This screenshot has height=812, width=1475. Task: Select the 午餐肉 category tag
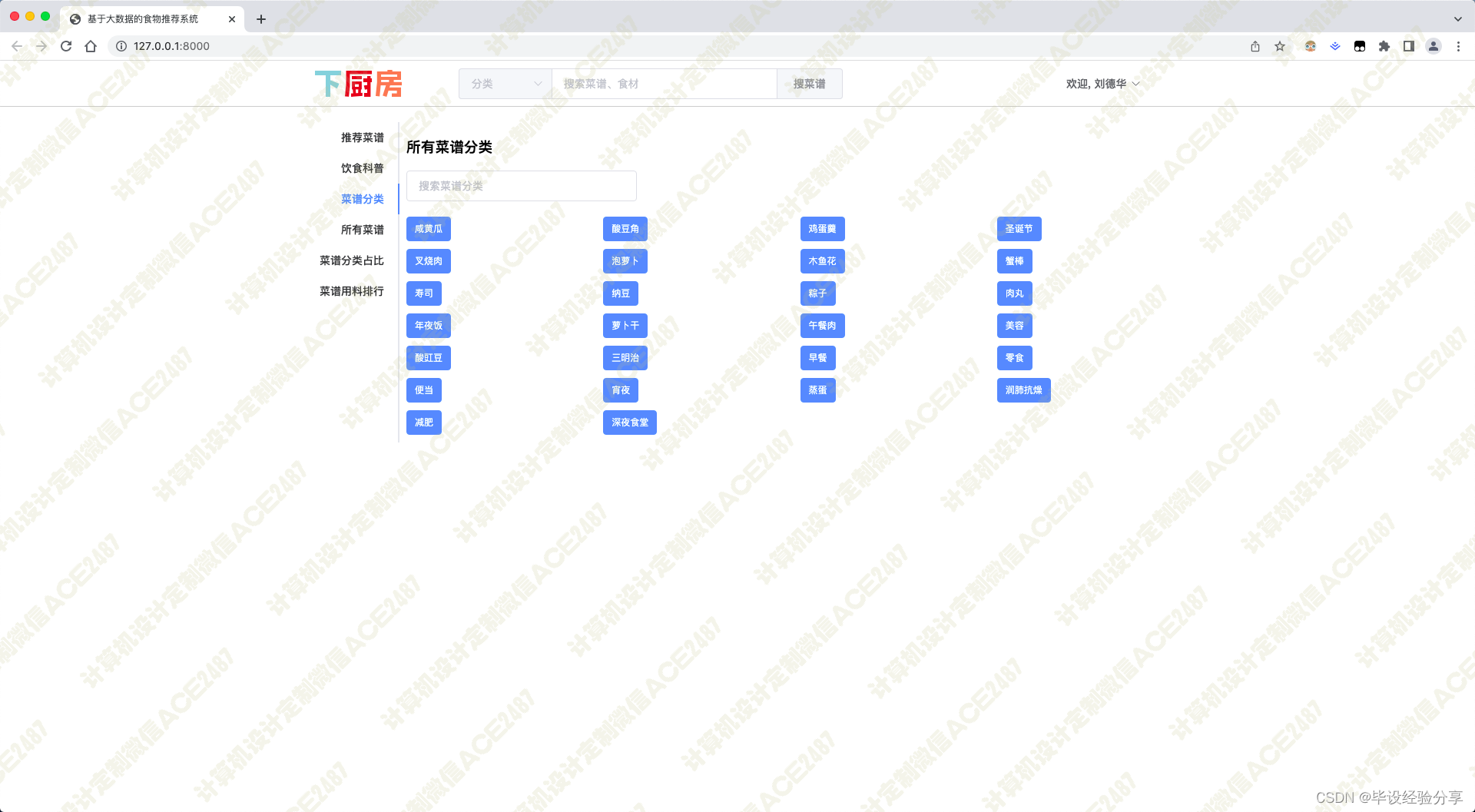(x=823, y=326)
